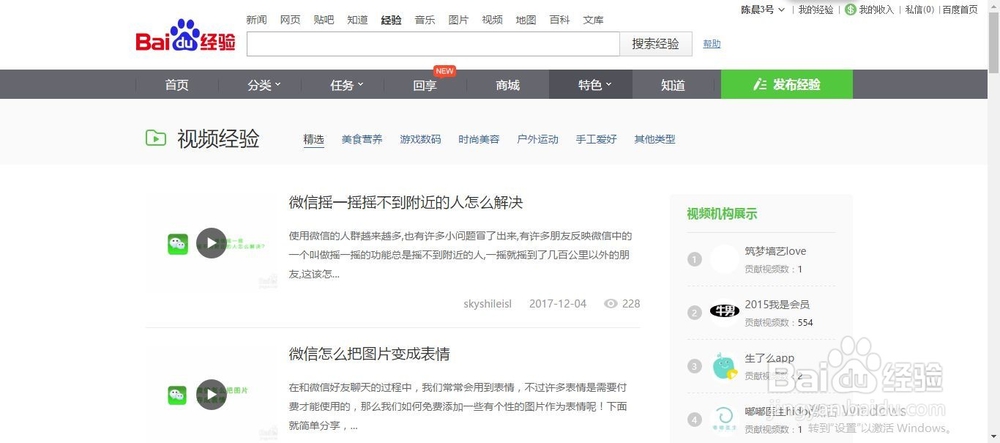The height and width of the screenshot is (443, 1000).
Task: Click the Baidu Jingyan logo
Action: (x=186, y=36)
